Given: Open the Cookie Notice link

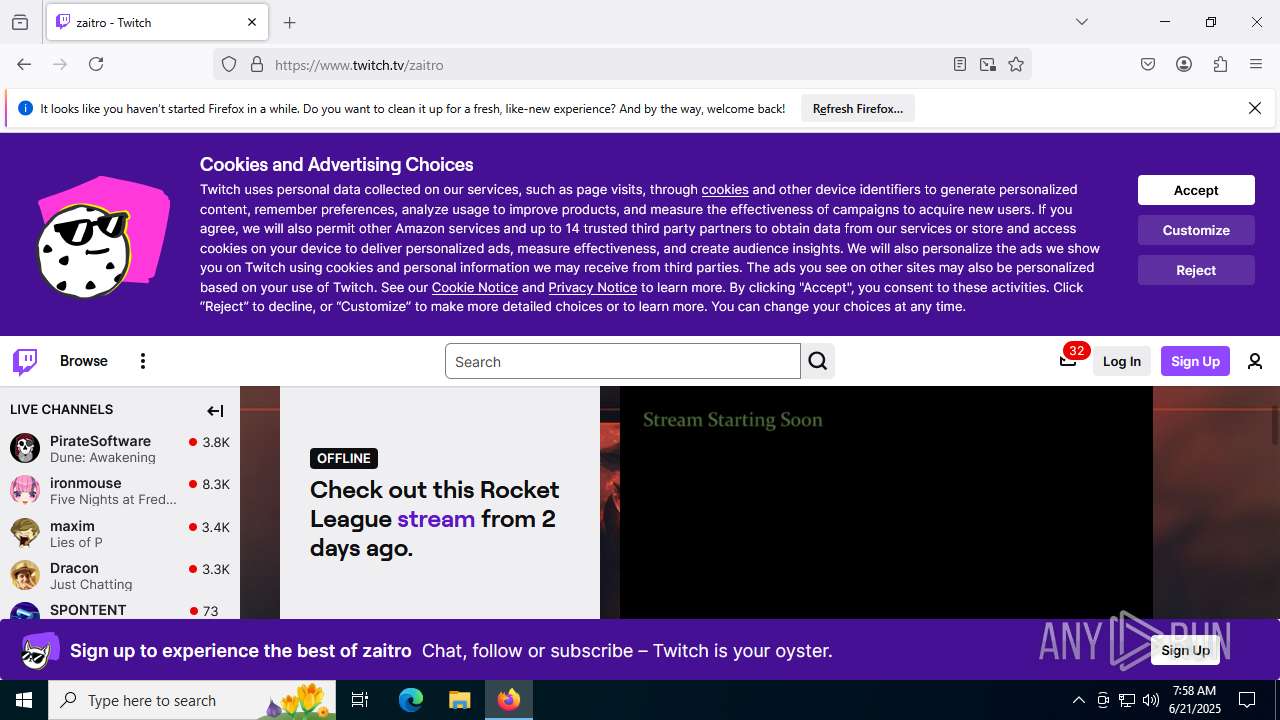Looking at the screenshot, I should pyautogui.click(x=475, y=287).
